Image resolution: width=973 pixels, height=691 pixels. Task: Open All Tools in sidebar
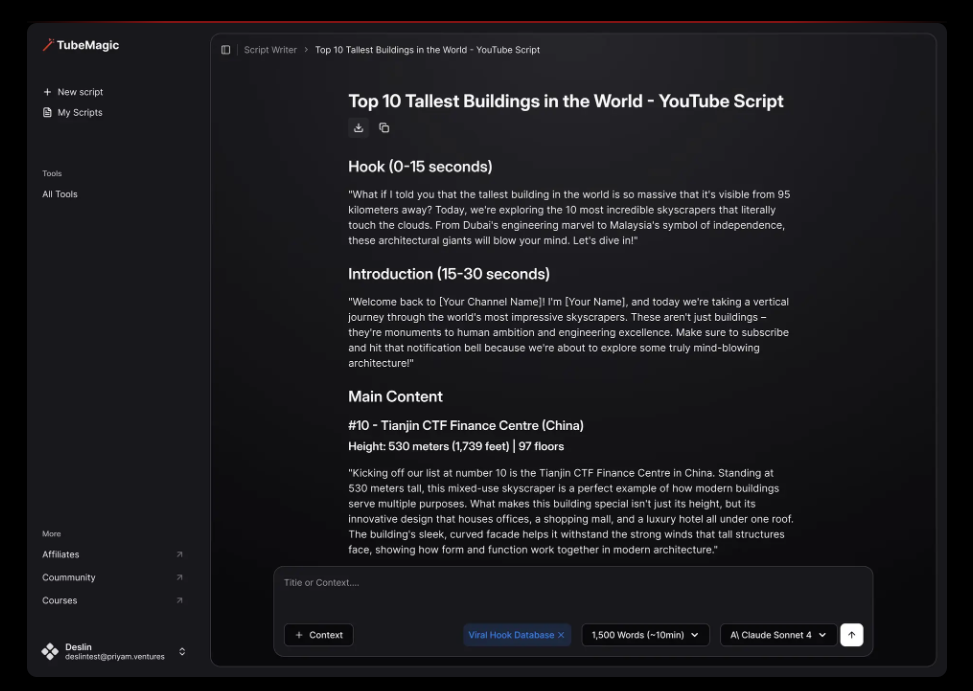pyautogui.click(x=60, y=194)
